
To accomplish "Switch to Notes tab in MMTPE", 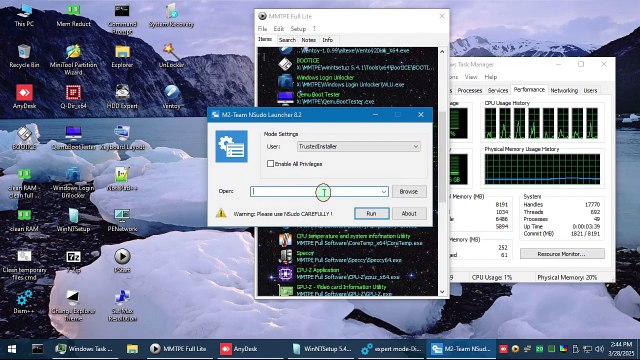I will coord(308,40).
